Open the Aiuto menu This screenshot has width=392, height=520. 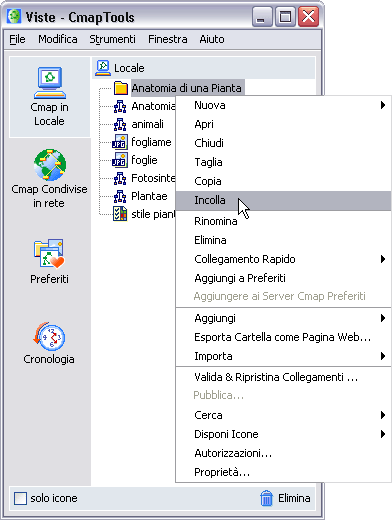tap(212, 39)
